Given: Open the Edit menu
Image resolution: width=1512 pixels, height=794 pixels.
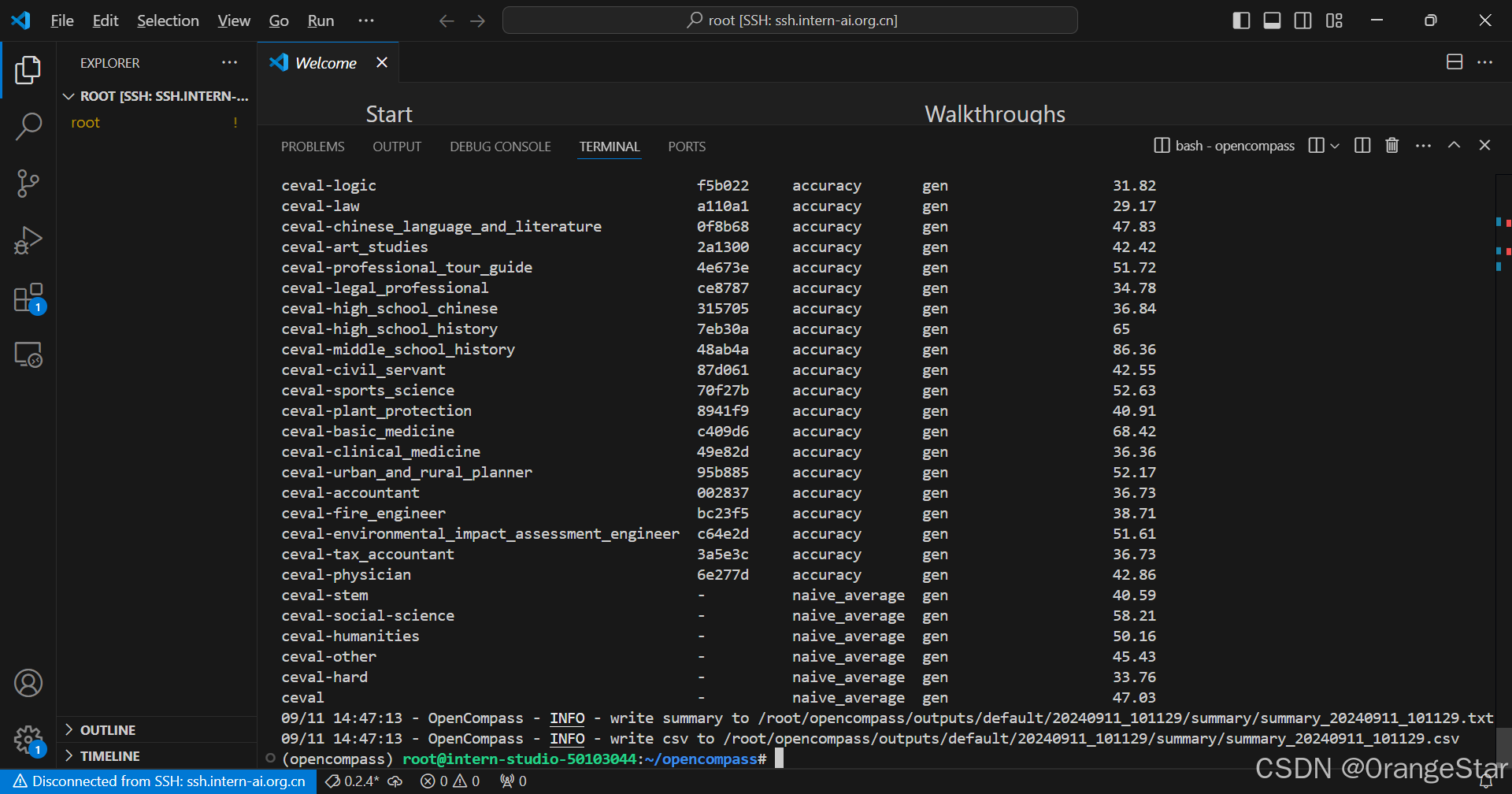Looking at the screenshot, I should click(x=106, y=20).
